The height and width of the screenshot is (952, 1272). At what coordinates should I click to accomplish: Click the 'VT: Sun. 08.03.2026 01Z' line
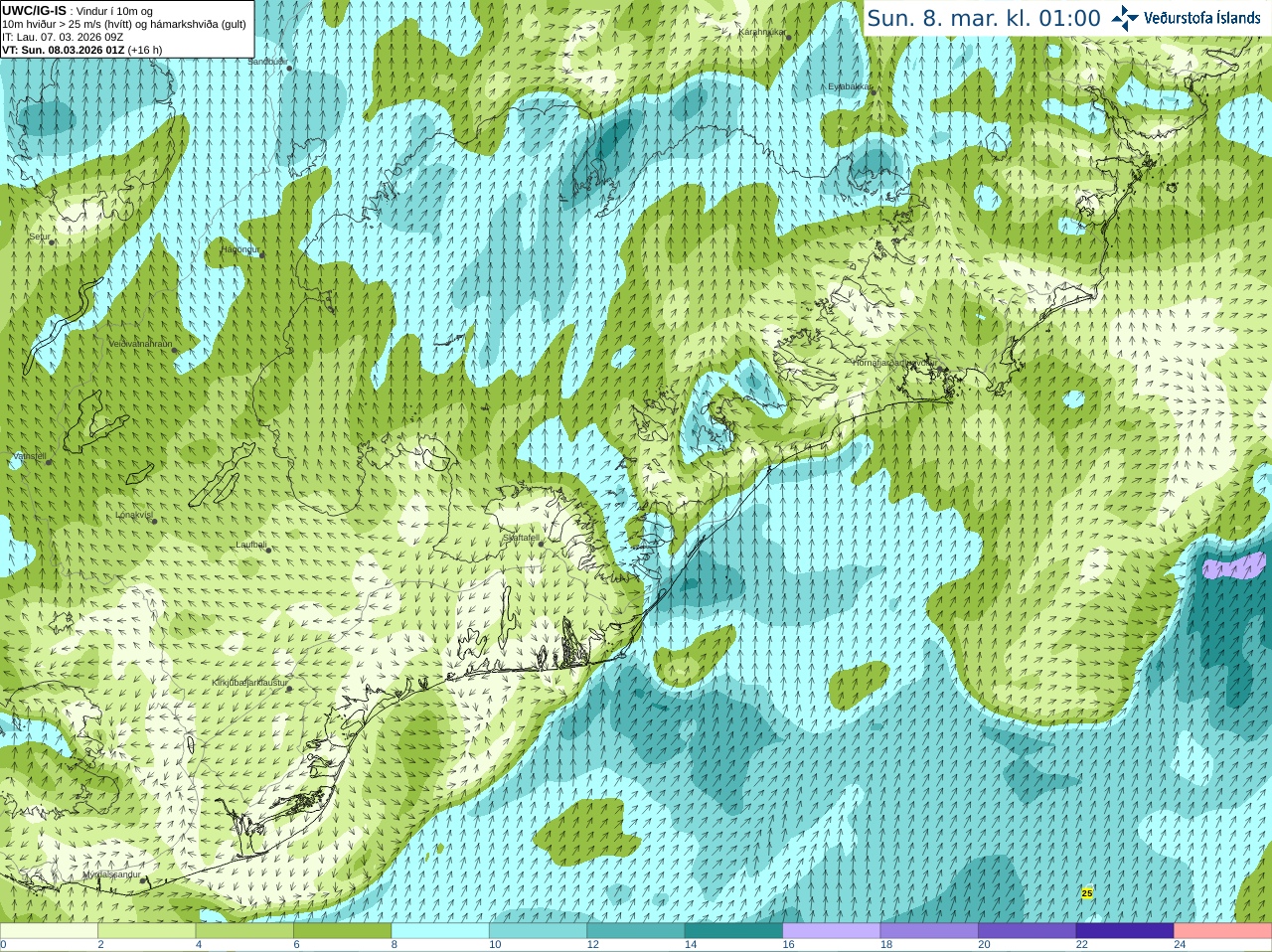pos(65,50)
